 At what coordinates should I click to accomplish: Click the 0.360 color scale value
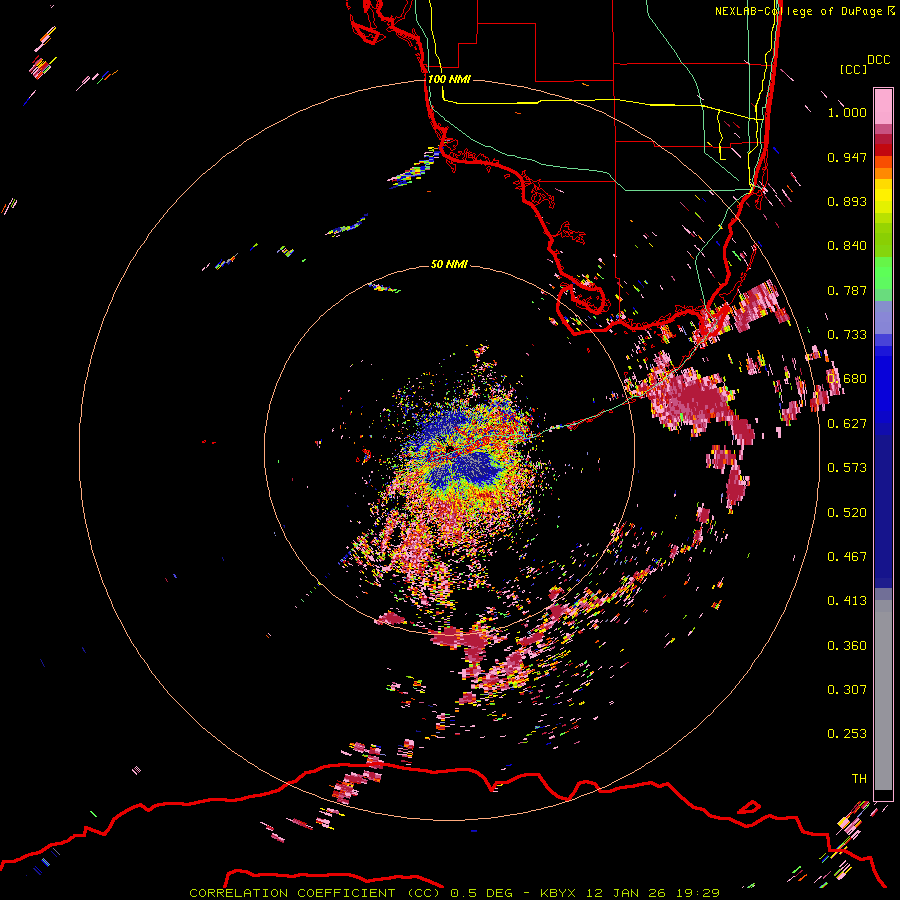tap(847, 646)
